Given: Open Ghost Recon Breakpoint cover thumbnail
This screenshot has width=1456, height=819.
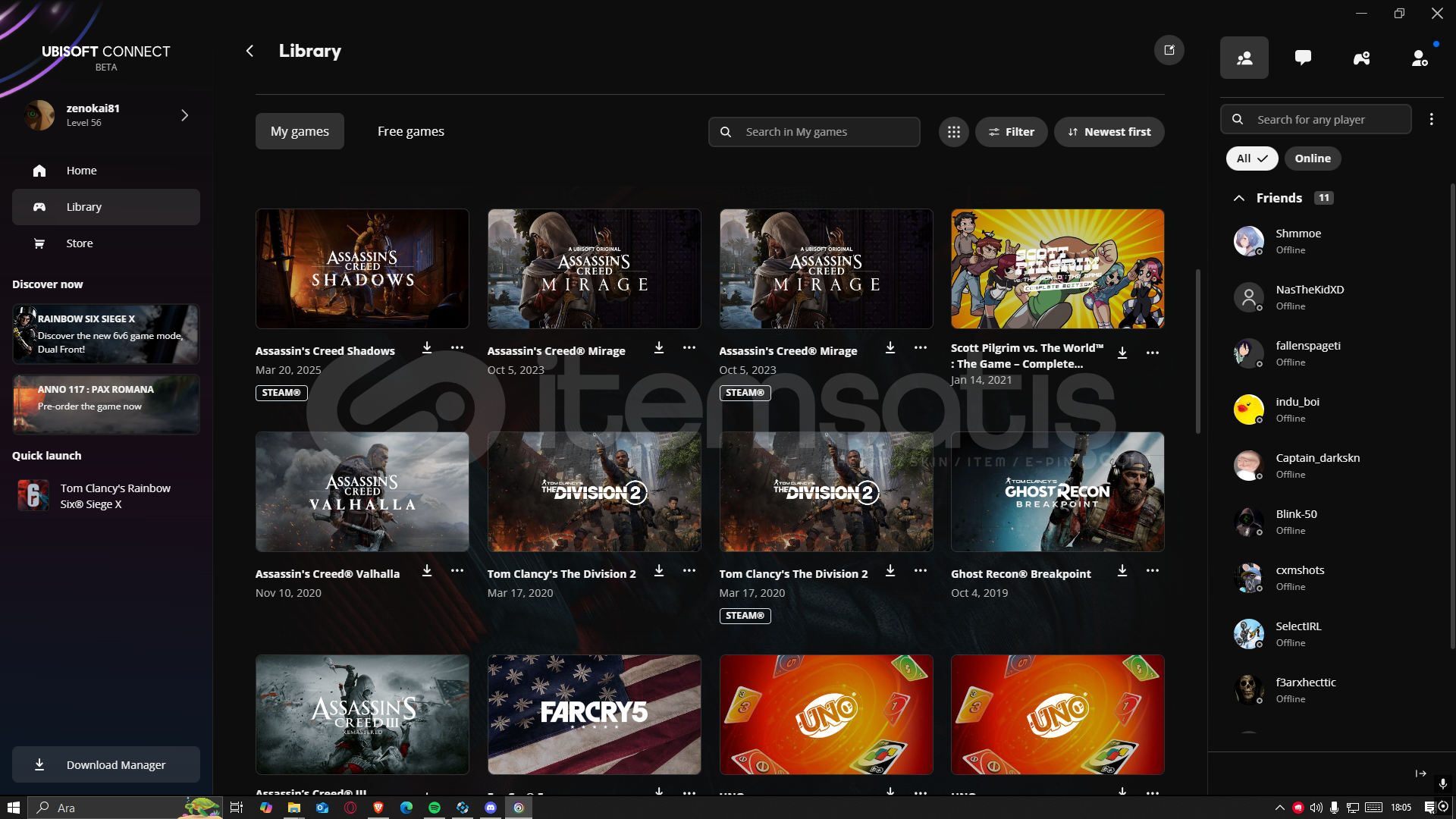Looking at the screenshot, I should pyautogui.click(x=1057, y=492).
